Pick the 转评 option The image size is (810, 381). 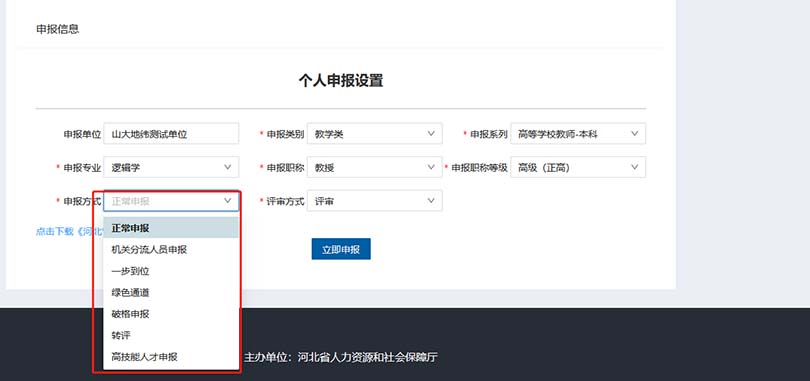pyautogui.click(x=171, y=335)
